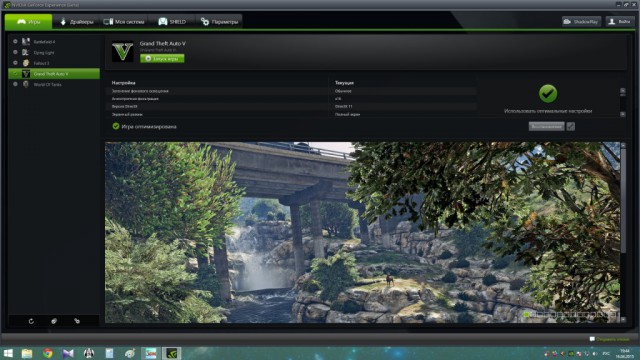Image resolution: width=640 pixels, height=360 pixels.
Task: Click the Fallout 3 Vault Boy icon
Action: pos(26,63)
